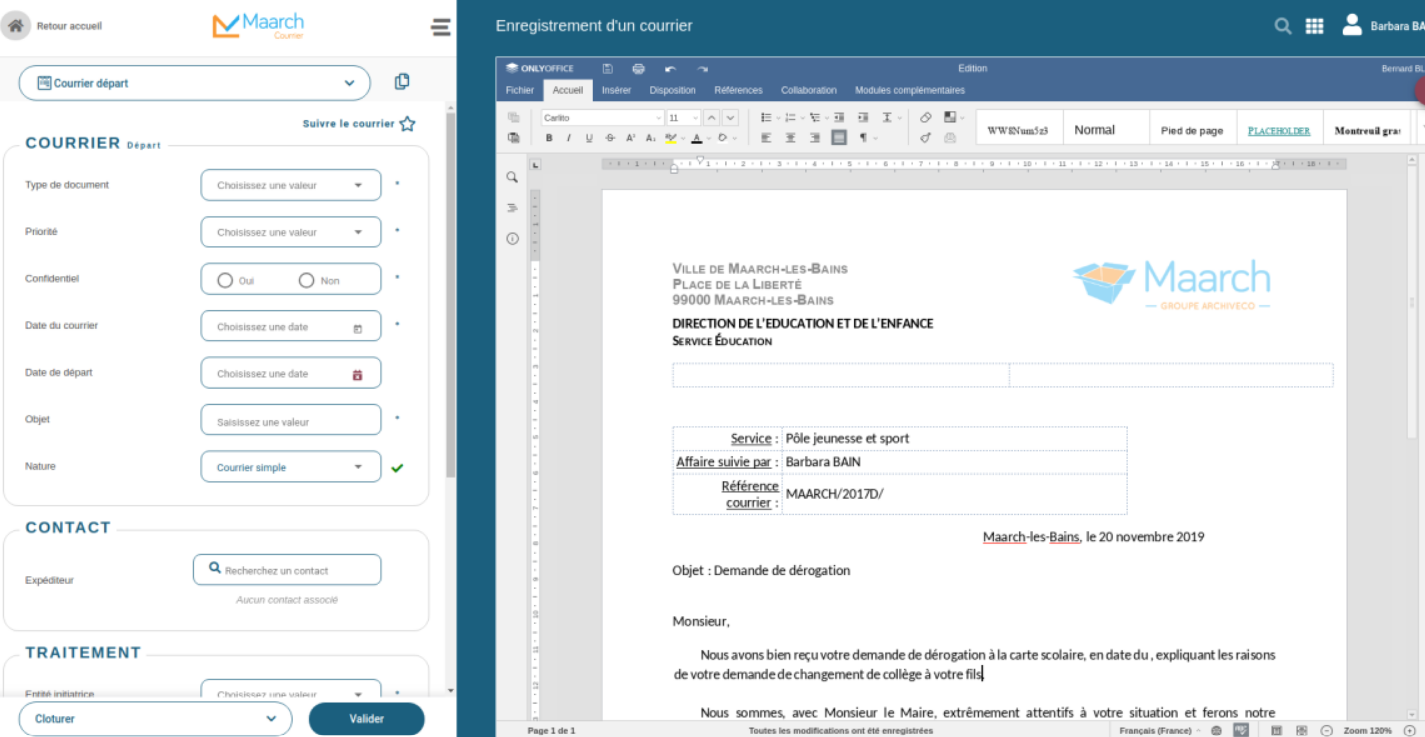Click the print icon in ONLYOFFICE header
Screen dimensions: 1425x737
coord(638,69)
